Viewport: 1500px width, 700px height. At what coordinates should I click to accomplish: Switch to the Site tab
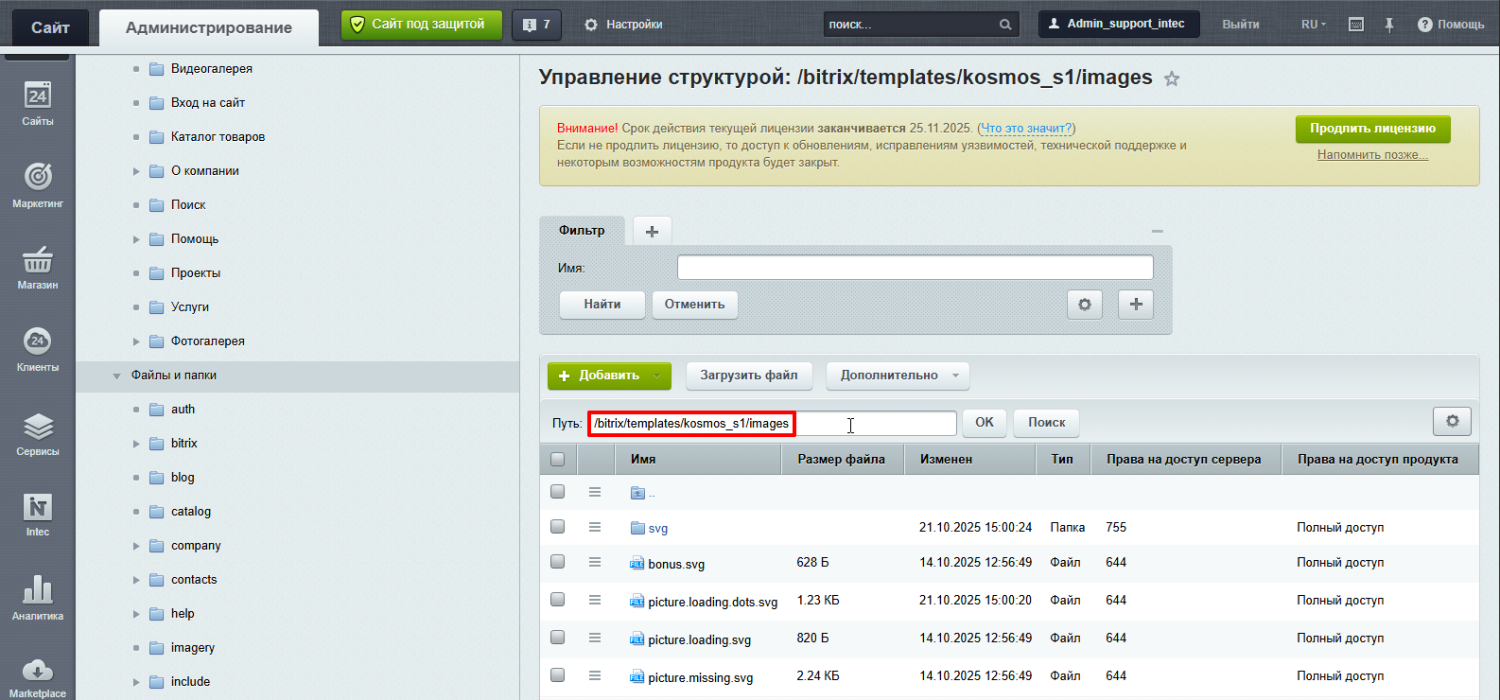coord(50,27)
